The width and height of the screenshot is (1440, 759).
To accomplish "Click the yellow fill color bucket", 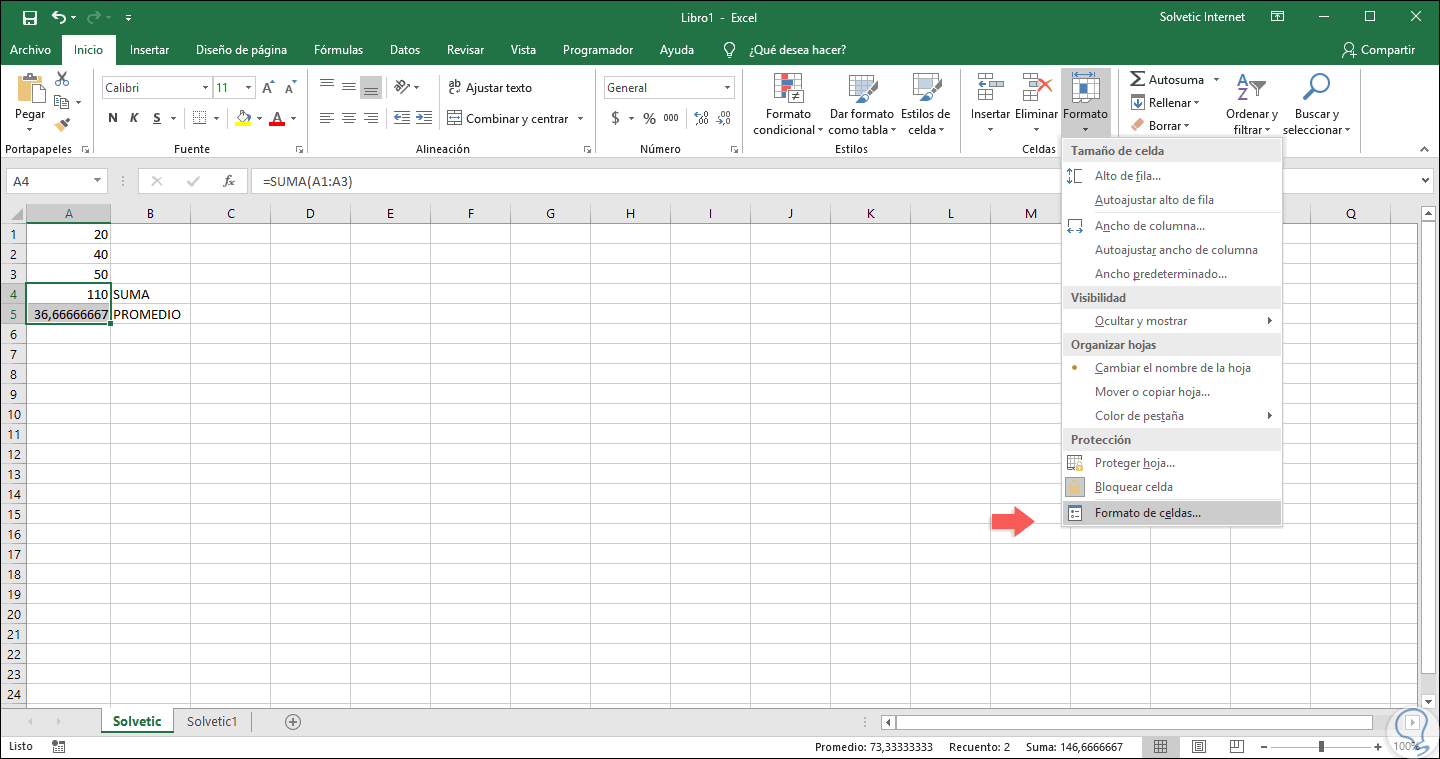I will coord(243,118).
